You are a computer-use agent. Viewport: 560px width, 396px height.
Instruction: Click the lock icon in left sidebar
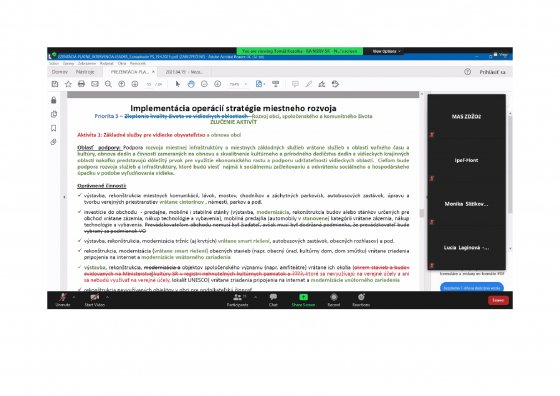(54, 100)
